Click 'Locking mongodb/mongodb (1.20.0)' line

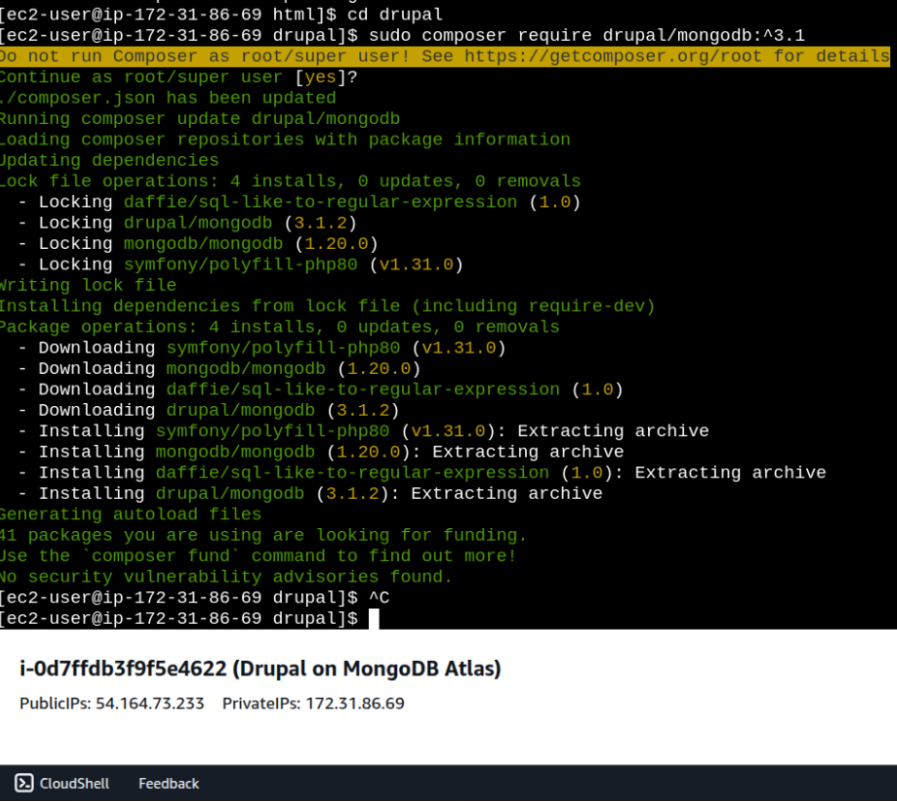pyautogui.click(x=199, y=244)
